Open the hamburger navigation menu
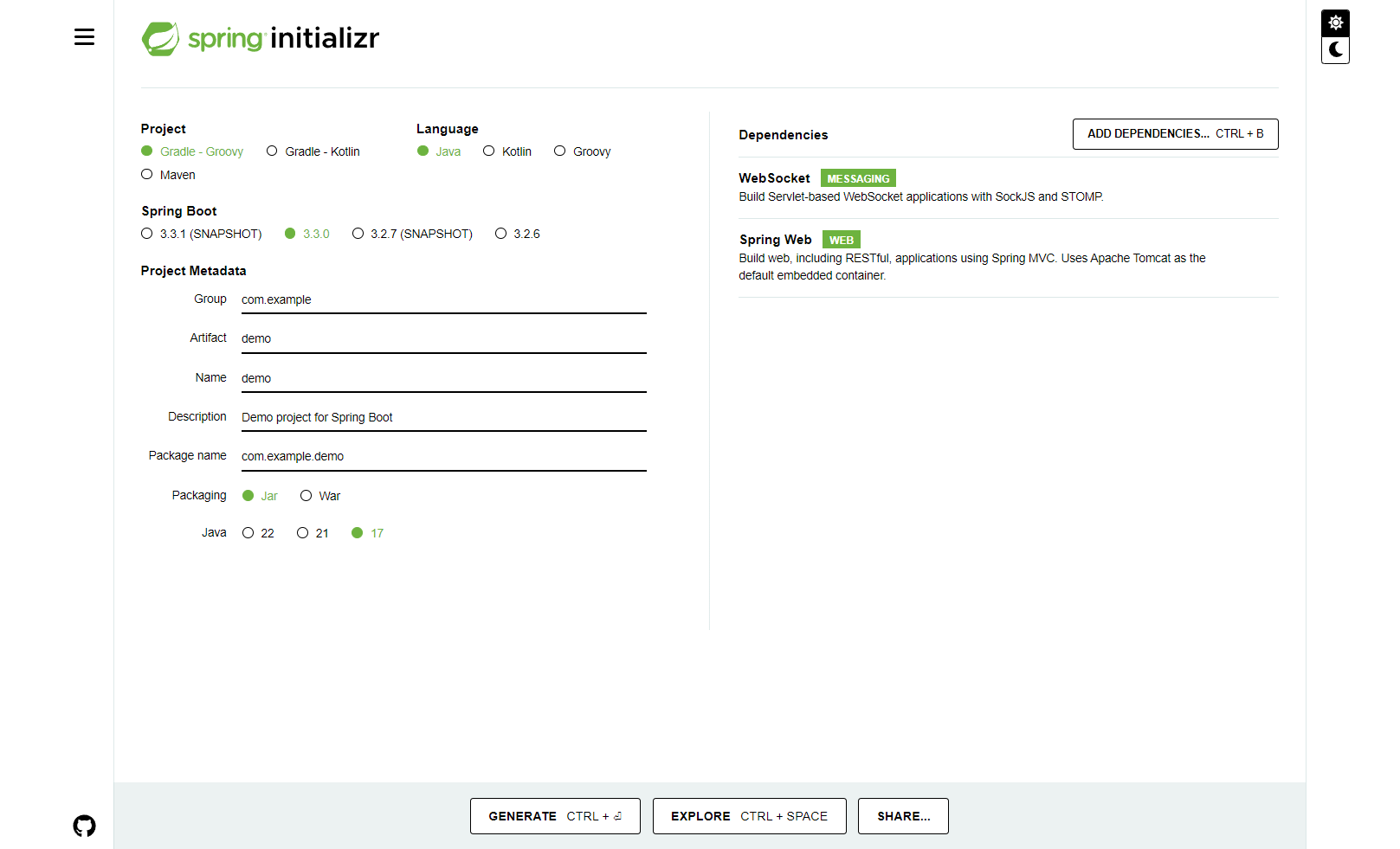1400x849 pixels. coord(84,37)
